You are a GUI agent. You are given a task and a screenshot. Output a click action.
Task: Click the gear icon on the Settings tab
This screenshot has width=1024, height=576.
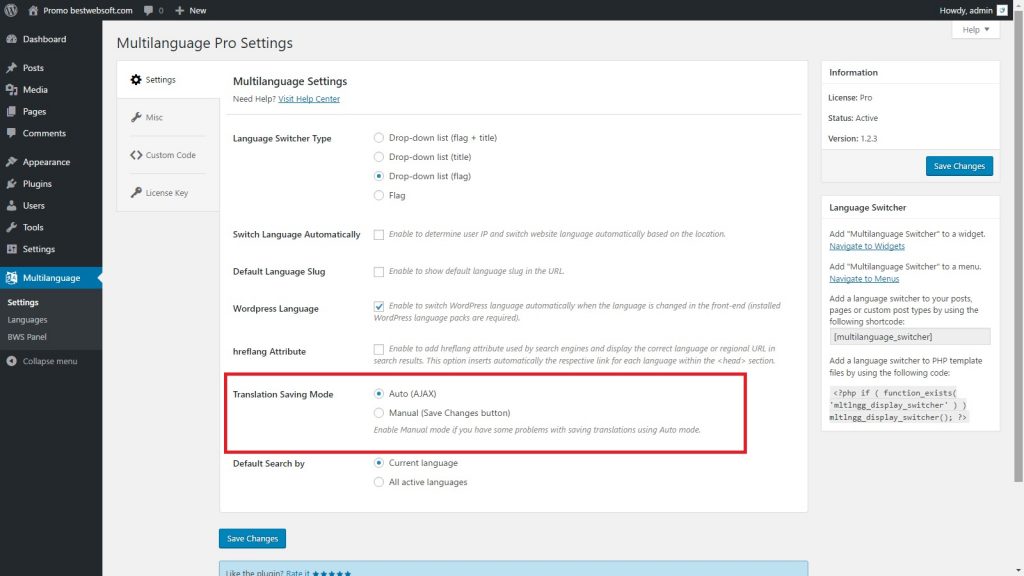[x=136, y=80]
